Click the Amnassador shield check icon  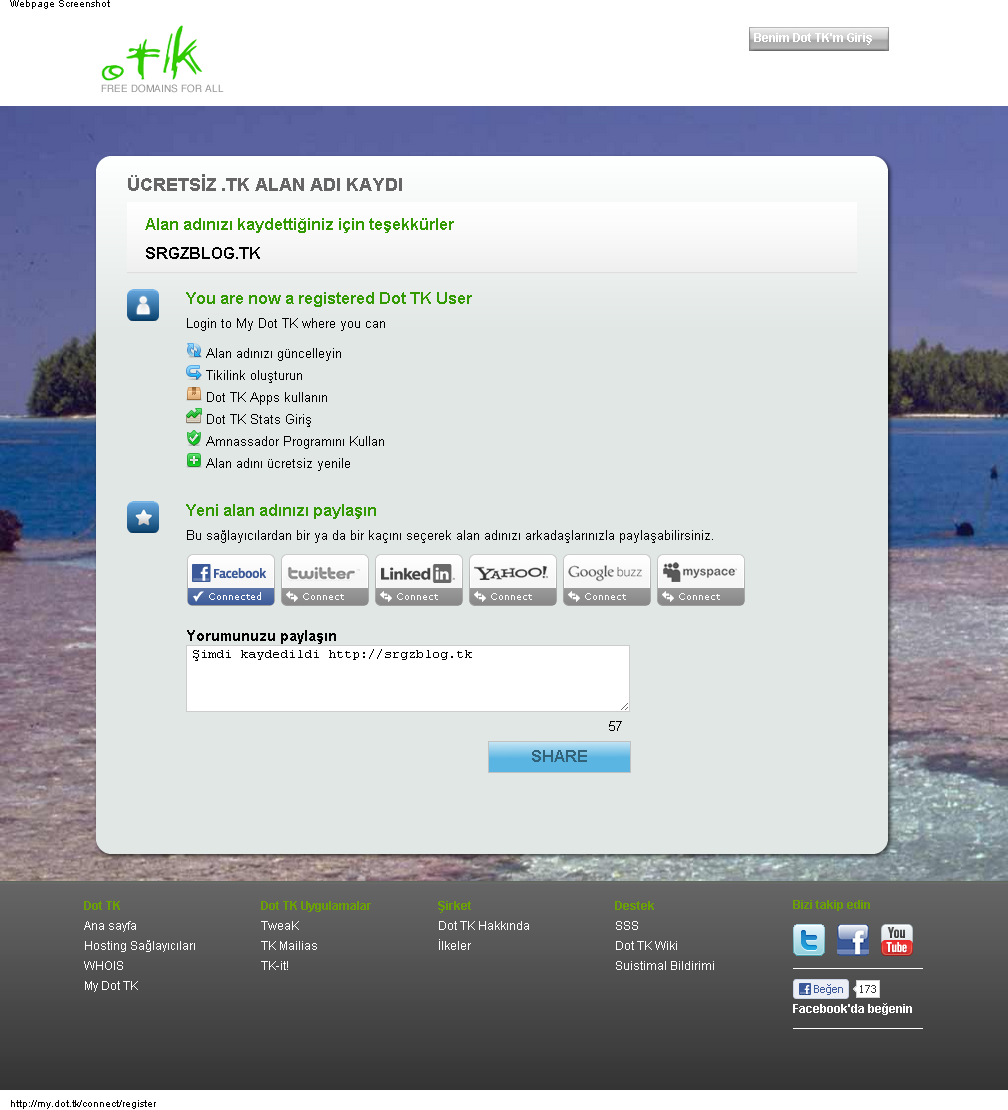click(194, 438)
